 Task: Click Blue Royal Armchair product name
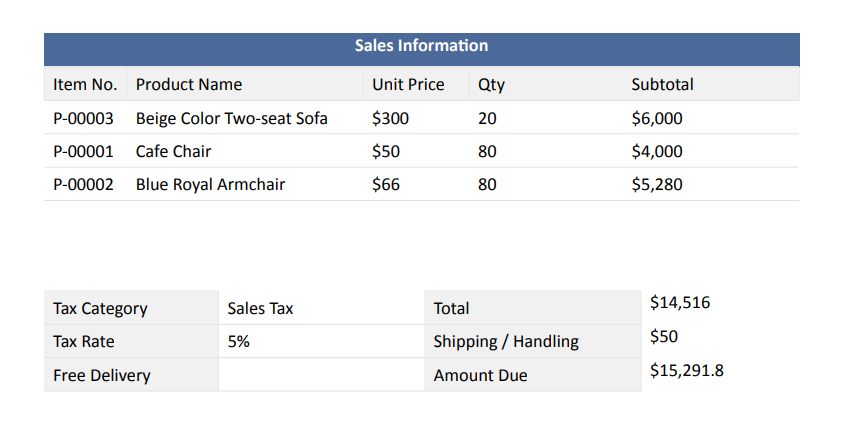coord(210,185)
